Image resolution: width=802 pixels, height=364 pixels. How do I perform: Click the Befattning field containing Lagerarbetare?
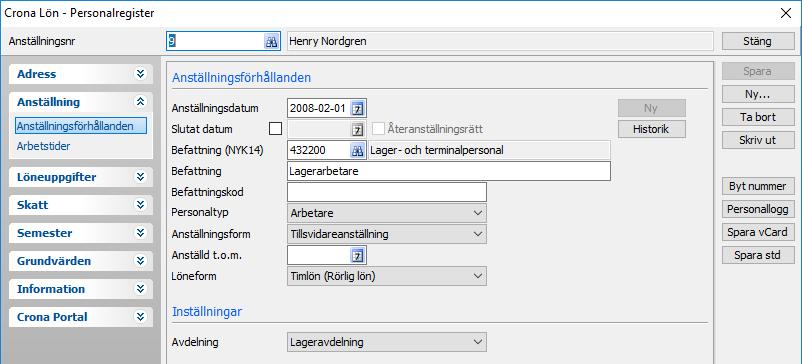click(449, 171)
